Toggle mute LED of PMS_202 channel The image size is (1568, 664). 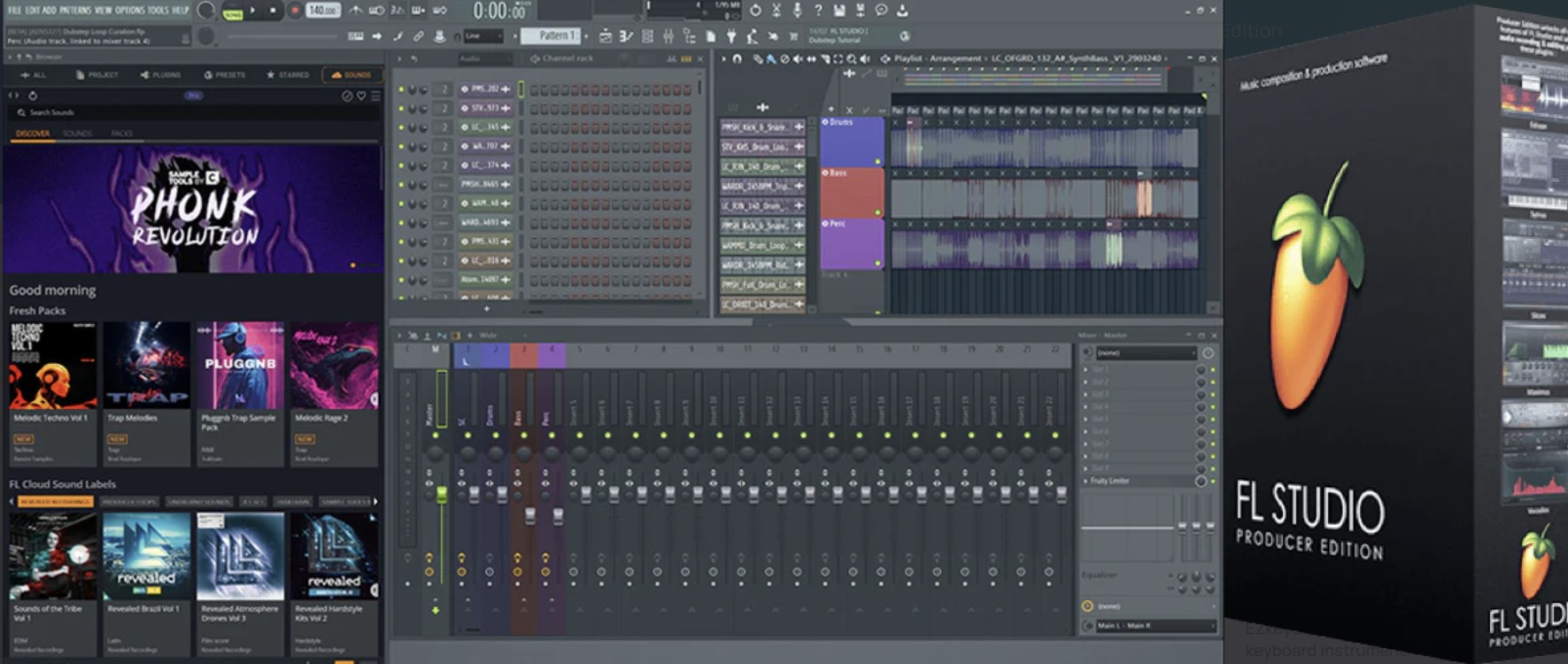(401, 89)
